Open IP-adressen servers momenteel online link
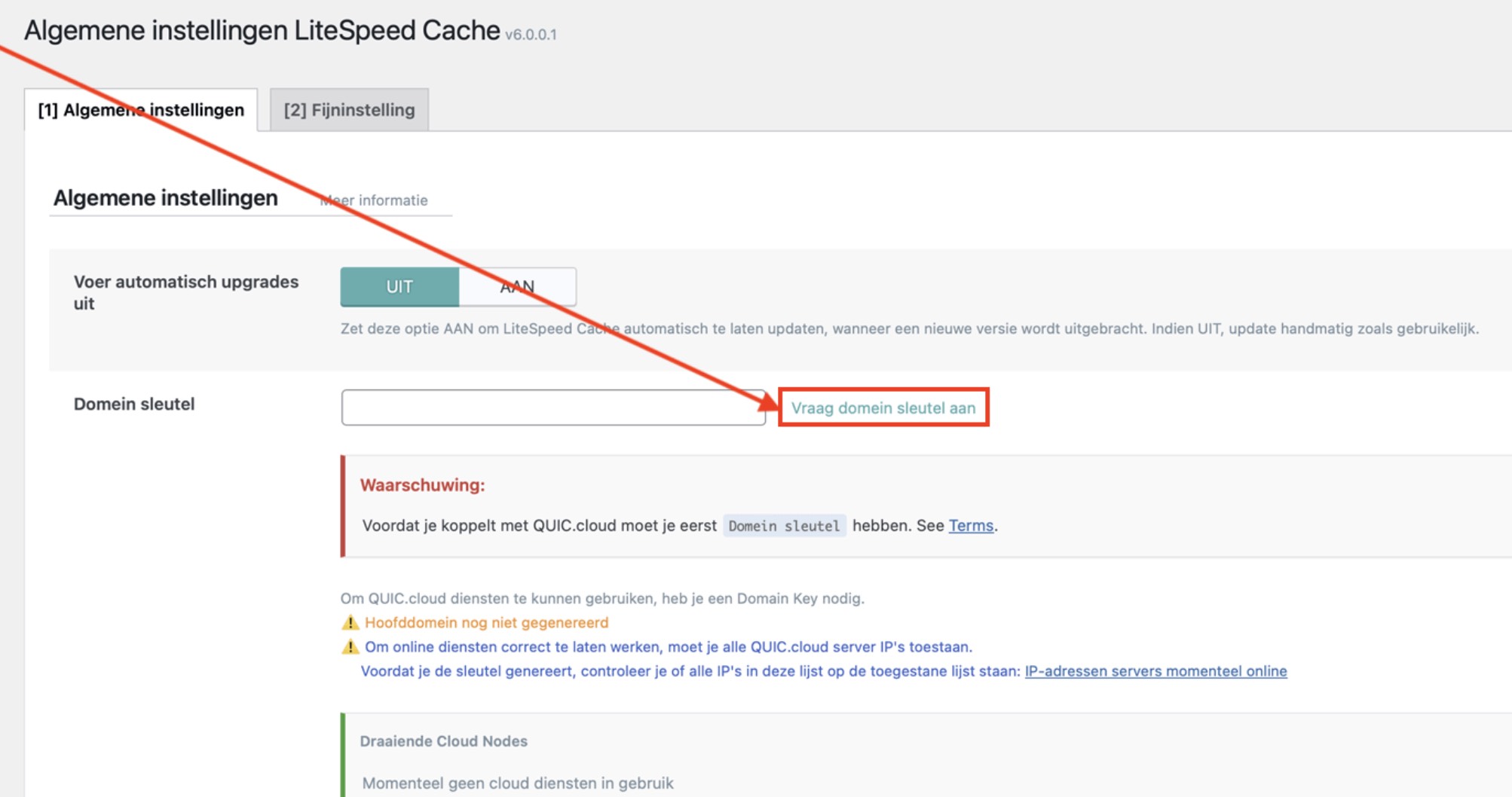Image resolution: width=1512 pixels, height=797 pixels. pos(1155,671)
